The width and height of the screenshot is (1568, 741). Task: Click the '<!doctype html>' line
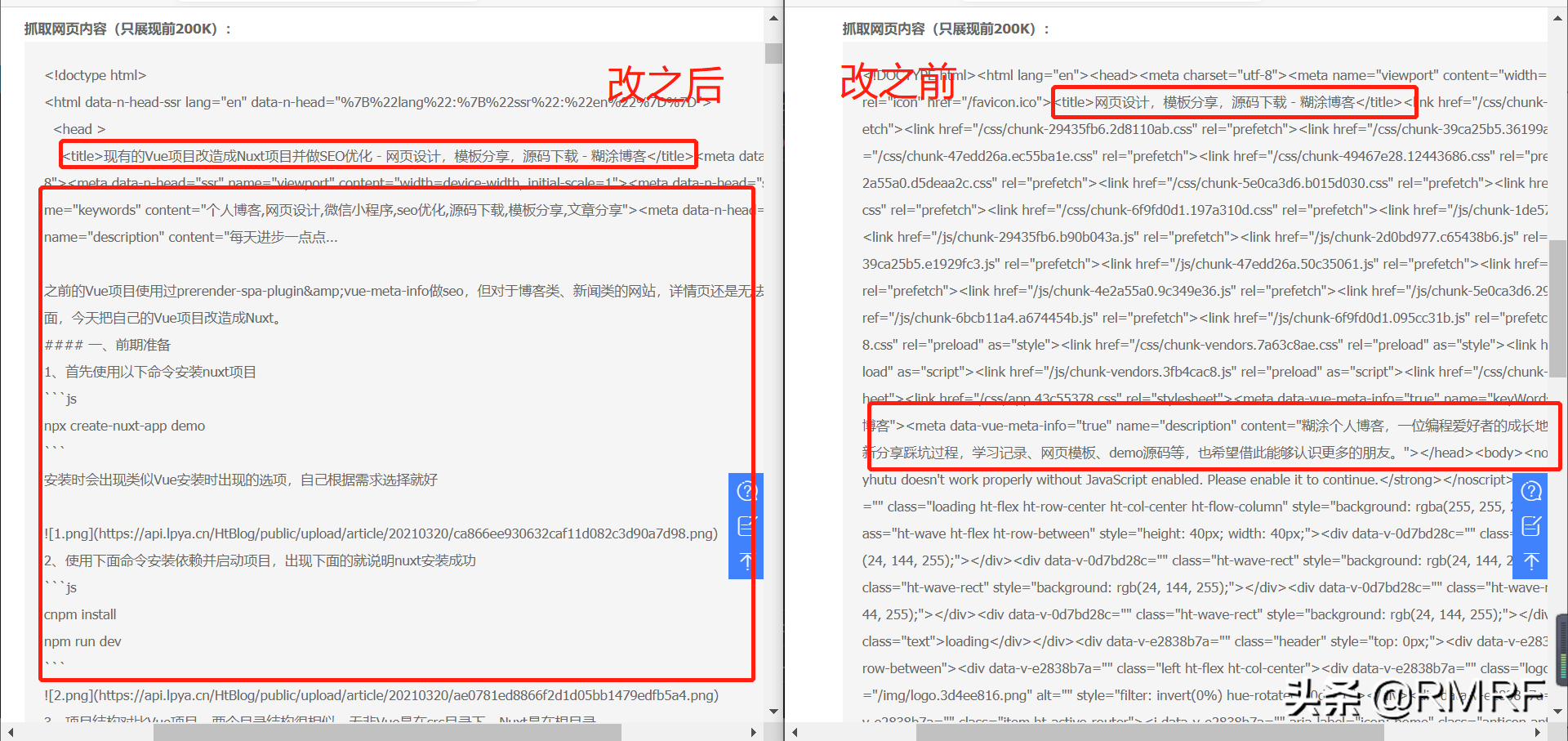96,75
